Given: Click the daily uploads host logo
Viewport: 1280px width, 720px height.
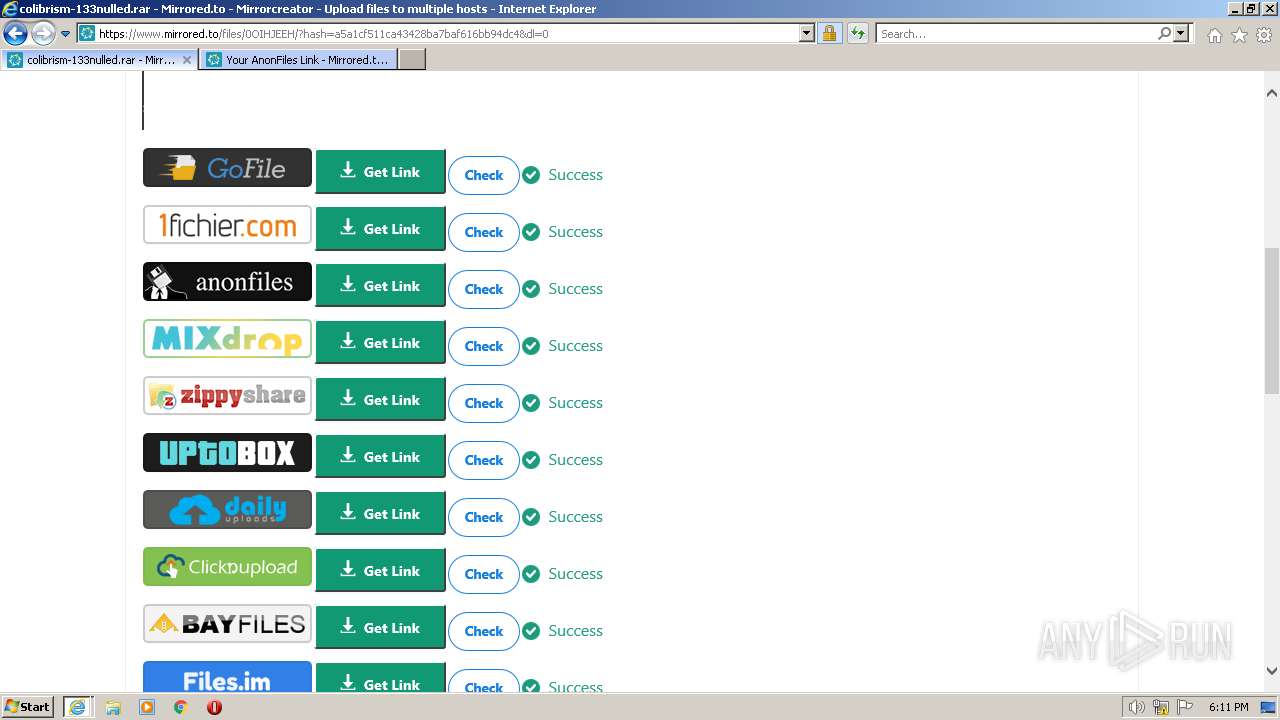Looking at the screenshot, I should coord(227,510).
